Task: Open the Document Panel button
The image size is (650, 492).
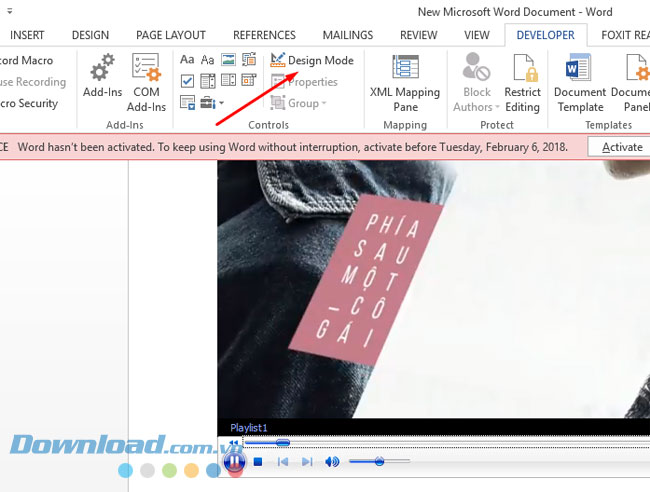Action: (x=631, y=83)
